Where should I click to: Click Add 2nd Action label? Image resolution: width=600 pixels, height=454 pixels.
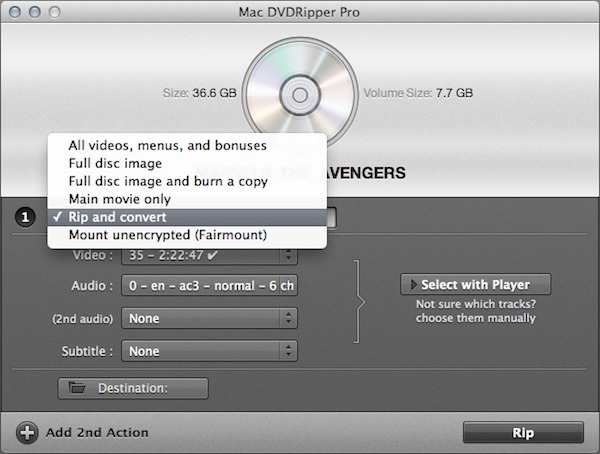[x=97, y=433]
